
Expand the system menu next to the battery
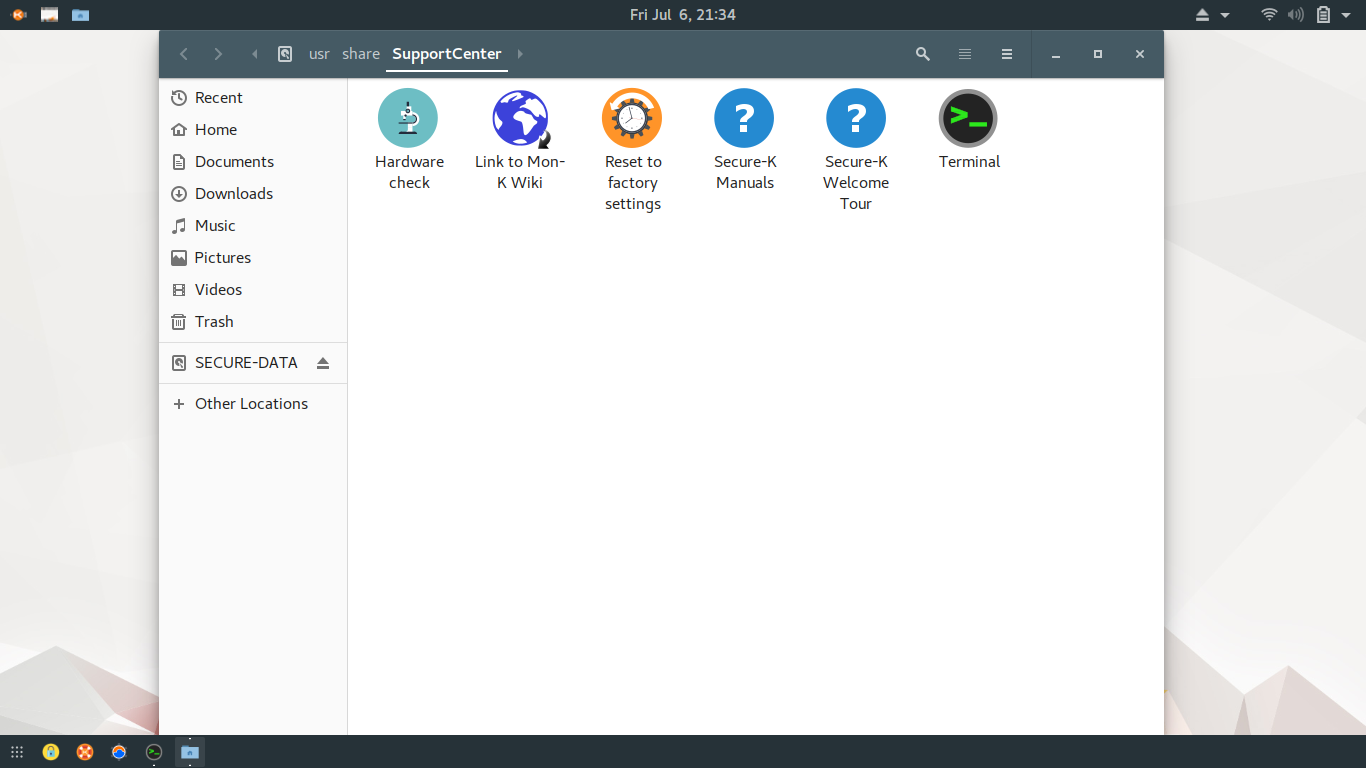(x=1348, y=15)
